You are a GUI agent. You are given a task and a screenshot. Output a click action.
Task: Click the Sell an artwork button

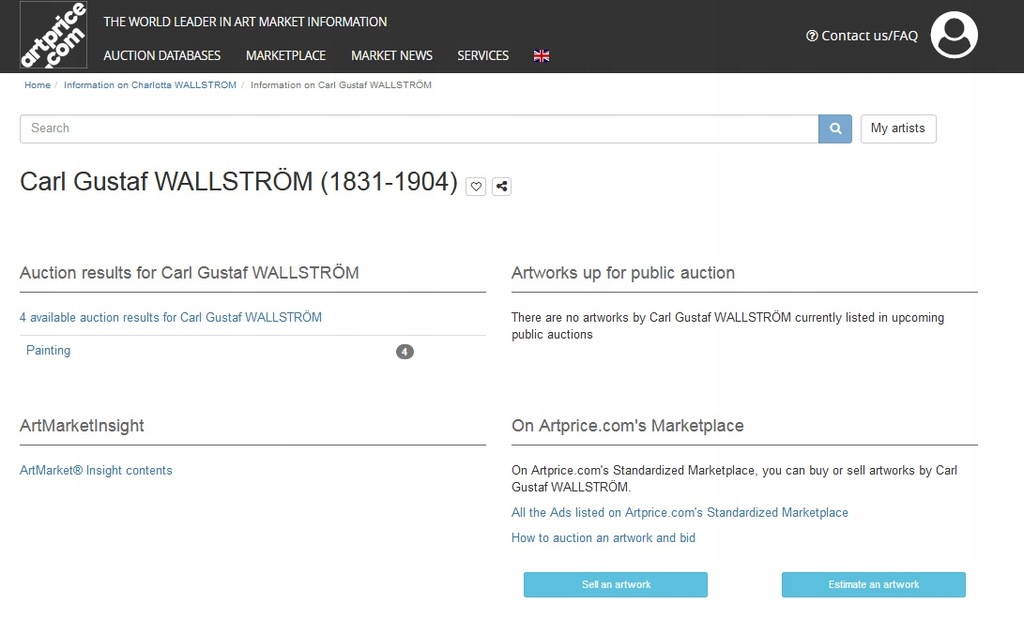tap(616, 584)
